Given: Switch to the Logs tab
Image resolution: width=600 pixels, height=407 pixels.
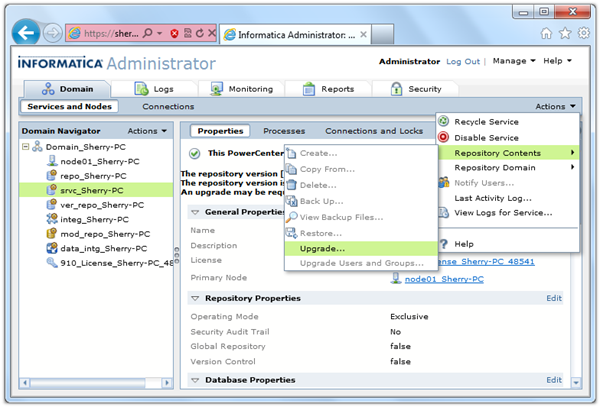Looking at the screenshot, I should [154, 89].
